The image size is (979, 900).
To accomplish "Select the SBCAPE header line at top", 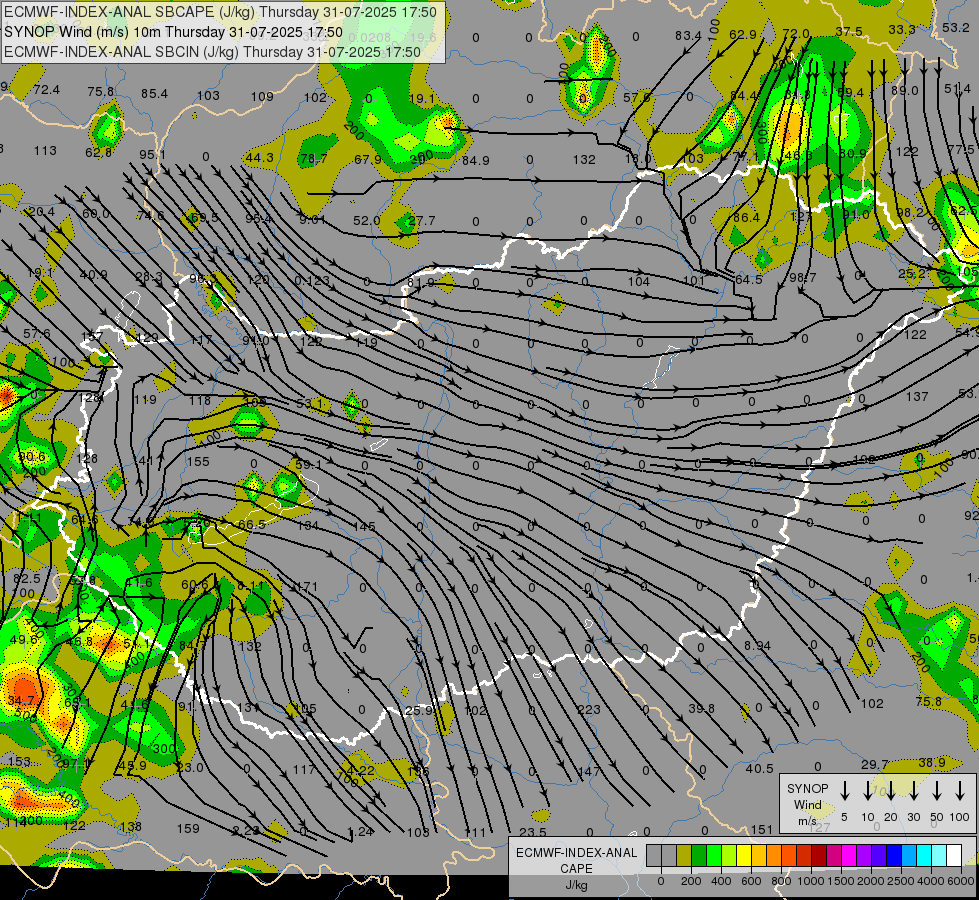I will (x=220, y=12).
